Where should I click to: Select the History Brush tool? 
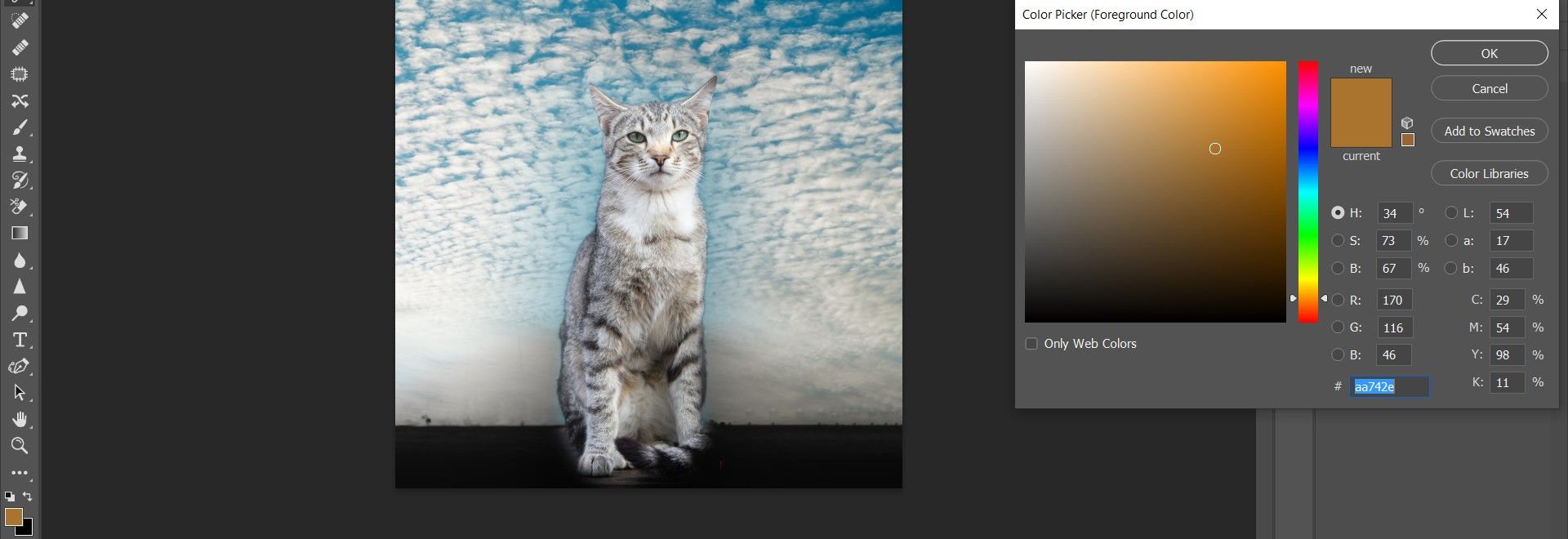[20, 180]
